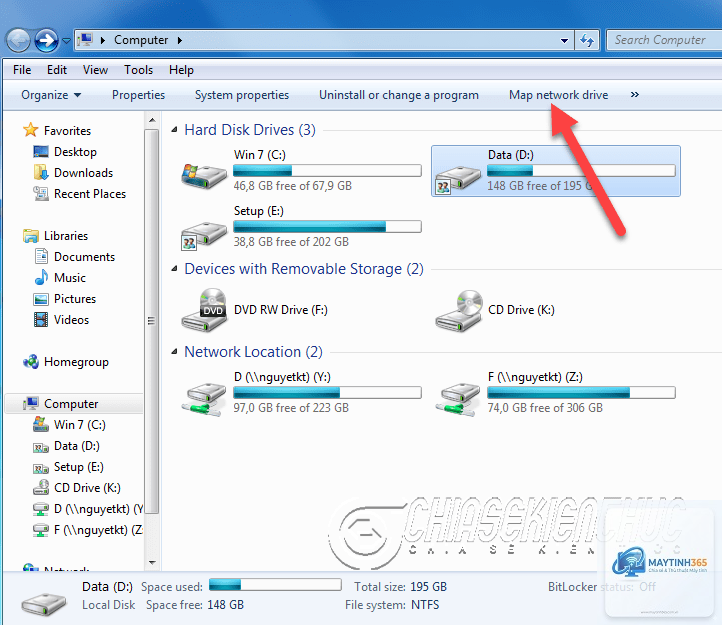Click Map network drive
Image resolution: width=722 pixels, height=625 pixels.
pos(559,95)
